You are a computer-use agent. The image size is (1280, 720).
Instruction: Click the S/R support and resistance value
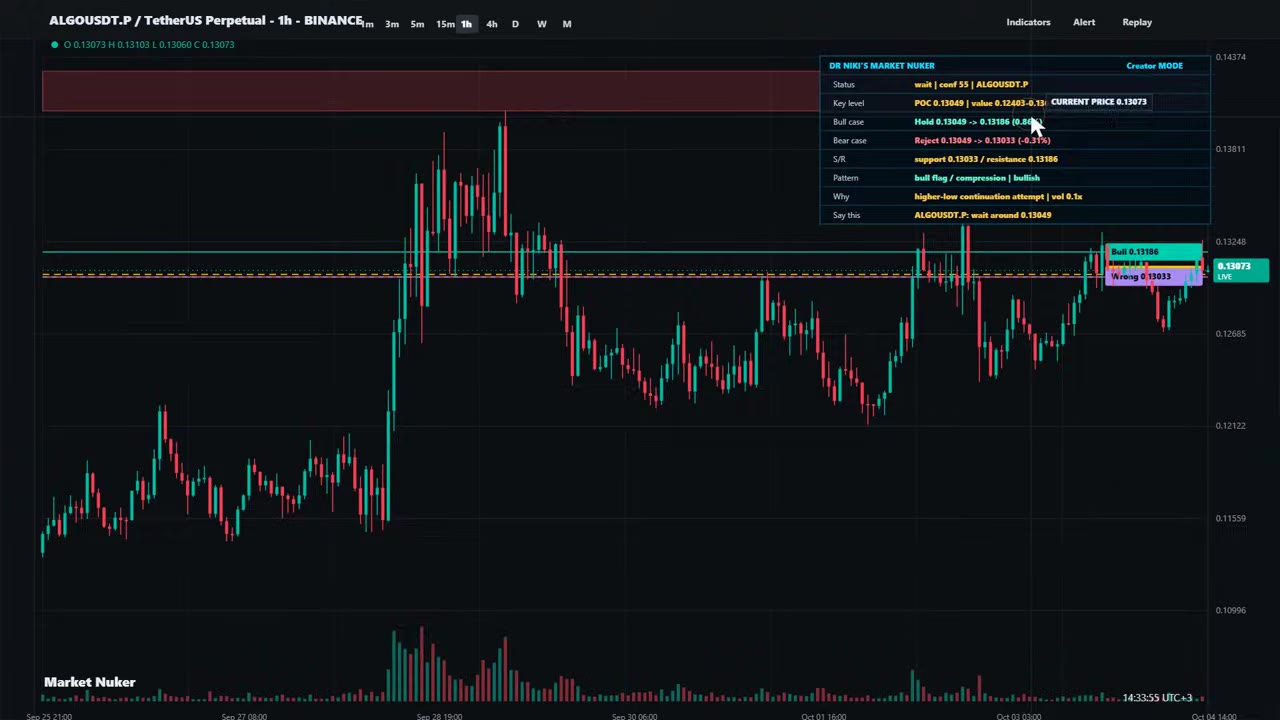[986, 159]
